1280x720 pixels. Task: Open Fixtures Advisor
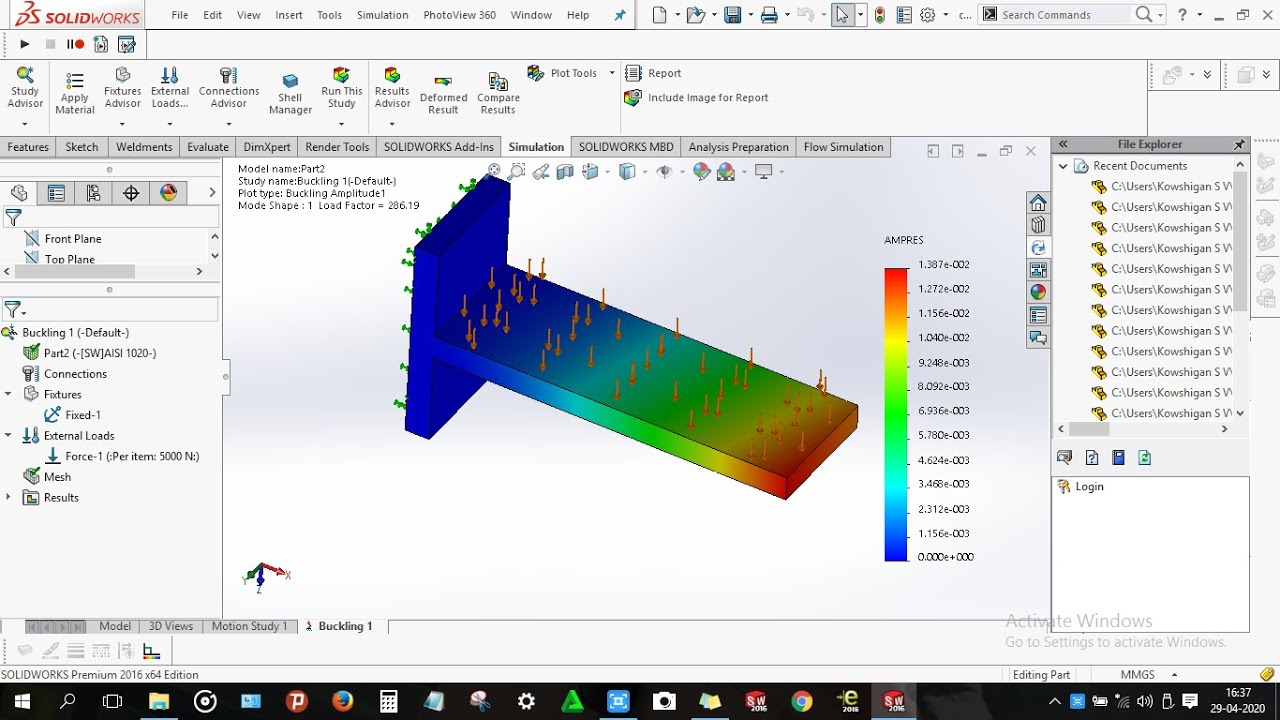point(122,88)
